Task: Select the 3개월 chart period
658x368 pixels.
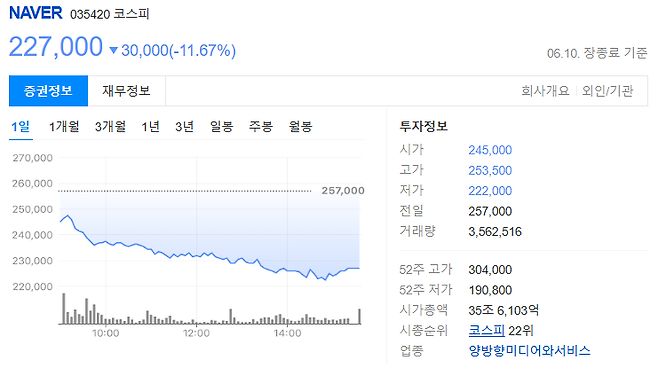Action: tap(110, 126)
